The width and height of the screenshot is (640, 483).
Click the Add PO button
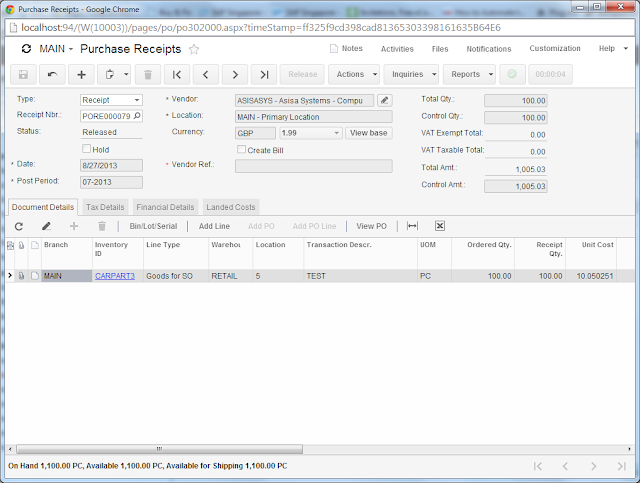(x=261, y=226)
